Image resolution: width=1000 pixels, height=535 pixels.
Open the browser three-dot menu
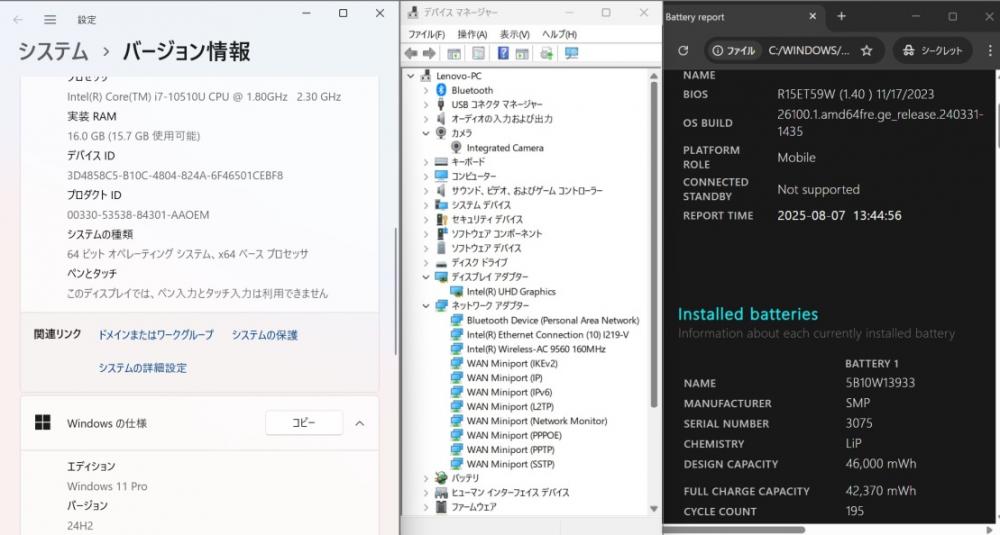click(x=990, y=50)
